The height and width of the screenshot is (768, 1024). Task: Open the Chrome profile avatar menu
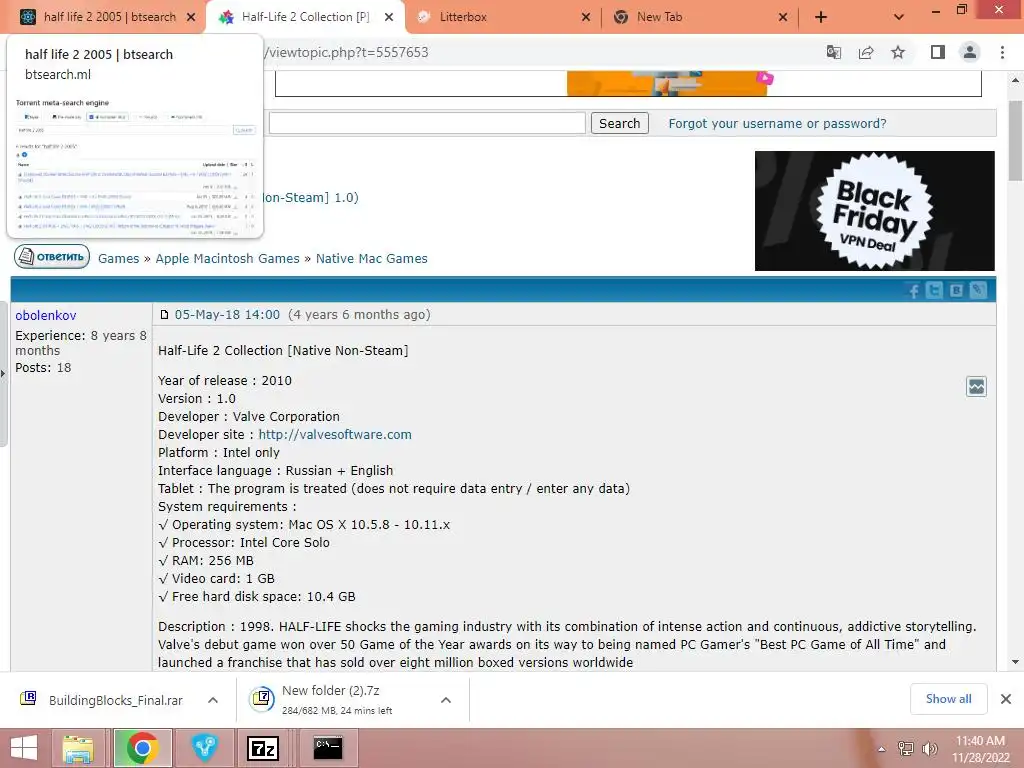coord(970,52)
